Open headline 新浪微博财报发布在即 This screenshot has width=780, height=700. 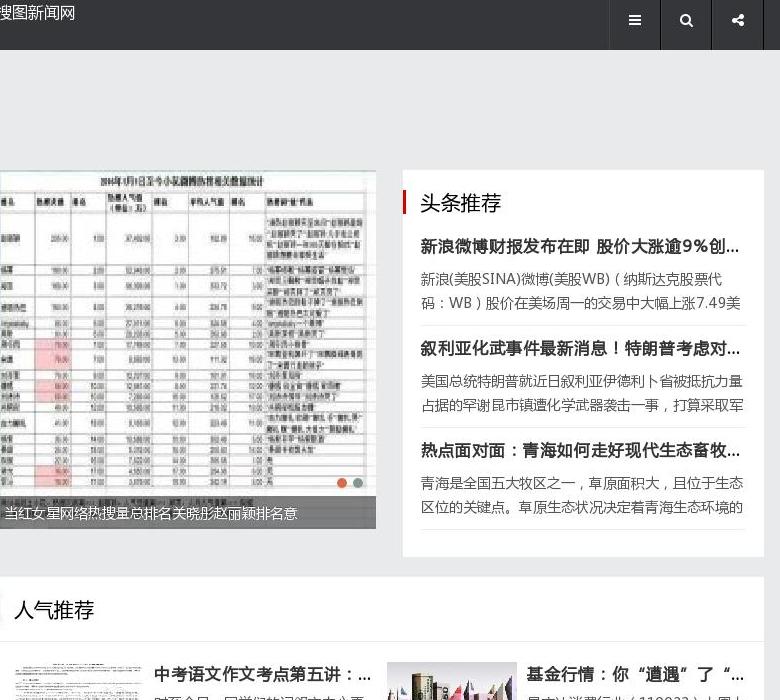580,246
